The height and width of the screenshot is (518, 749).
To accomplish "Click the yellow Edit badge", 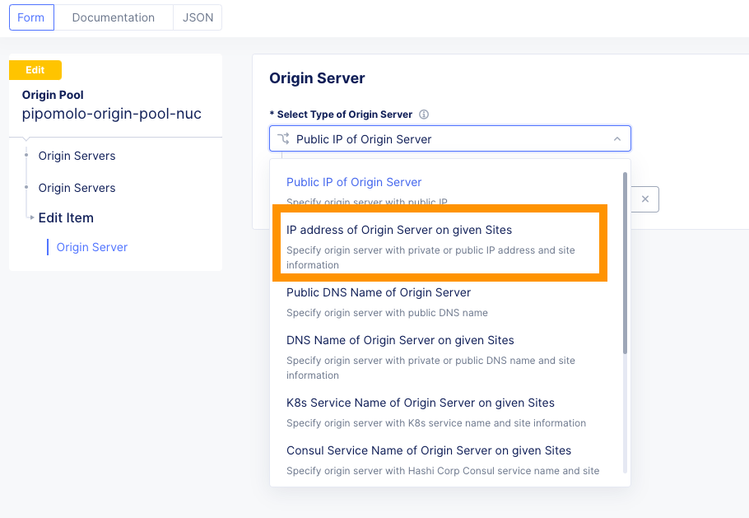I will coord(35,70).
